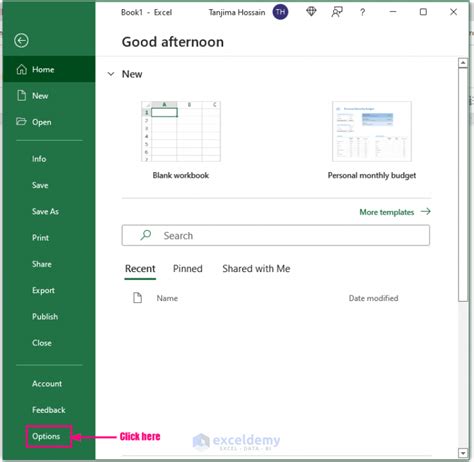The image size is (474, 462).
Task: Open Home via the house icon
Action: [22, 69]
